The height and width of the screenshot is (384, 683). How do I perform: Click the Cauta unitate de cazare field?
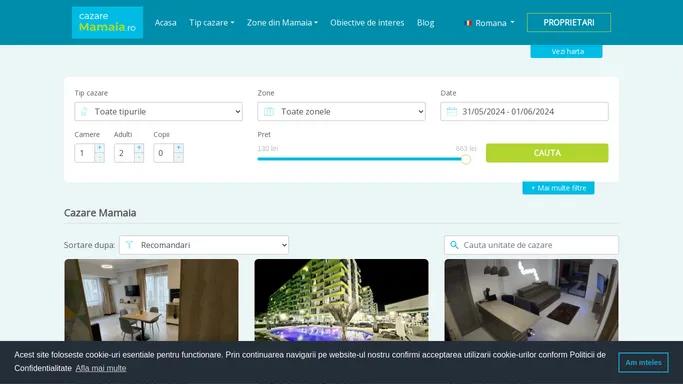(x=531, y=245)
